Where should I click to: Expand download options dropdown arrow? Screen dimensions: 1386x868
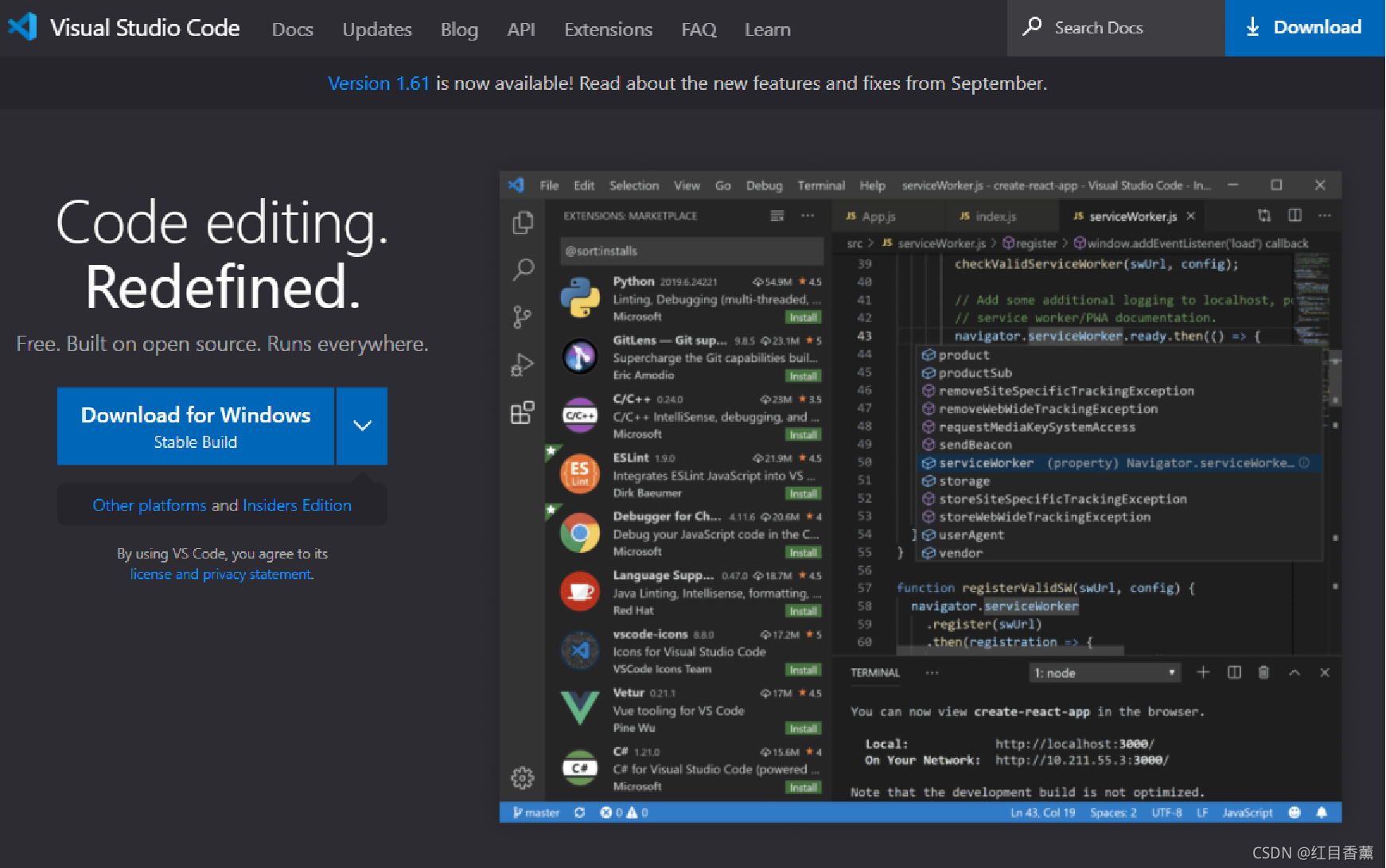click(x=362, y=426)
